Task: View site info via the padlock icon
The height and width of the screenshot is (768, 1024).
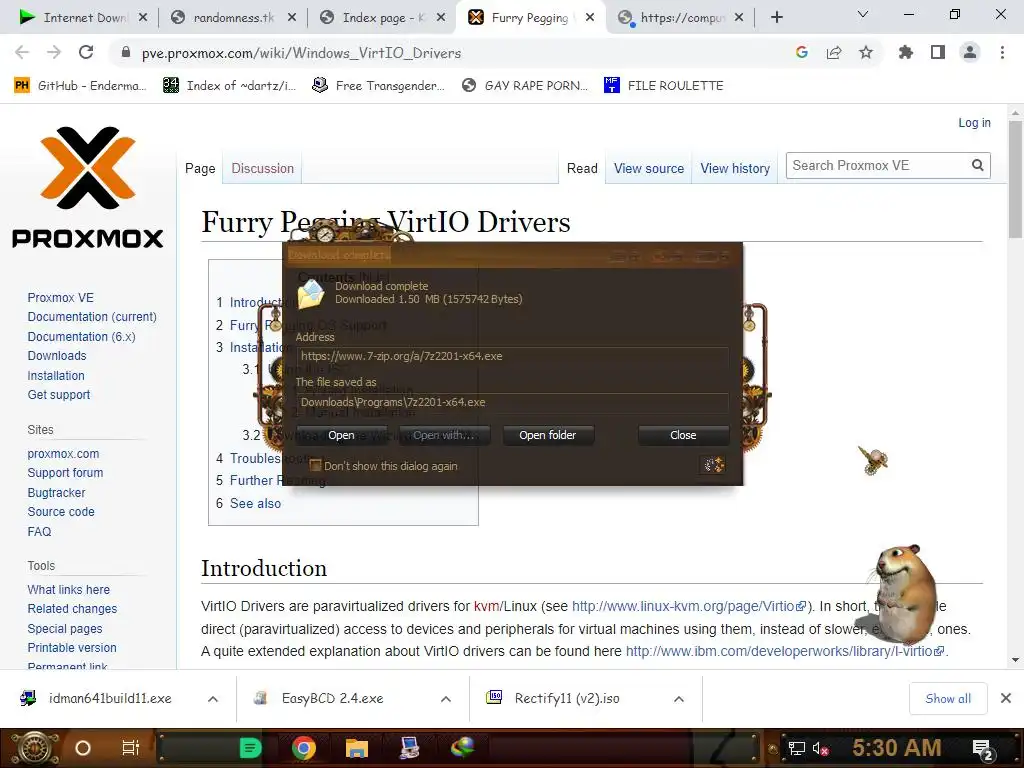Action: coord(125,53)
